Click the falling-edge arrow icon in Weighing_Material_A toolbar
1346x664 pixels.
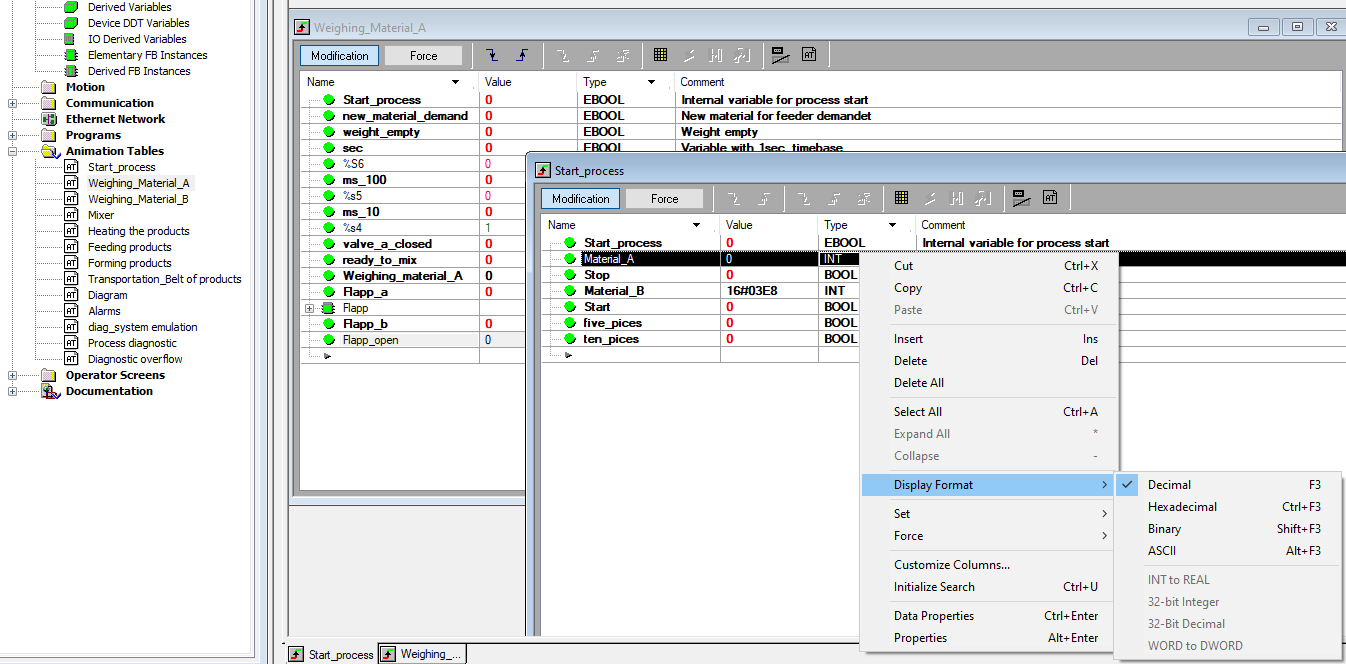pos(492,56)
